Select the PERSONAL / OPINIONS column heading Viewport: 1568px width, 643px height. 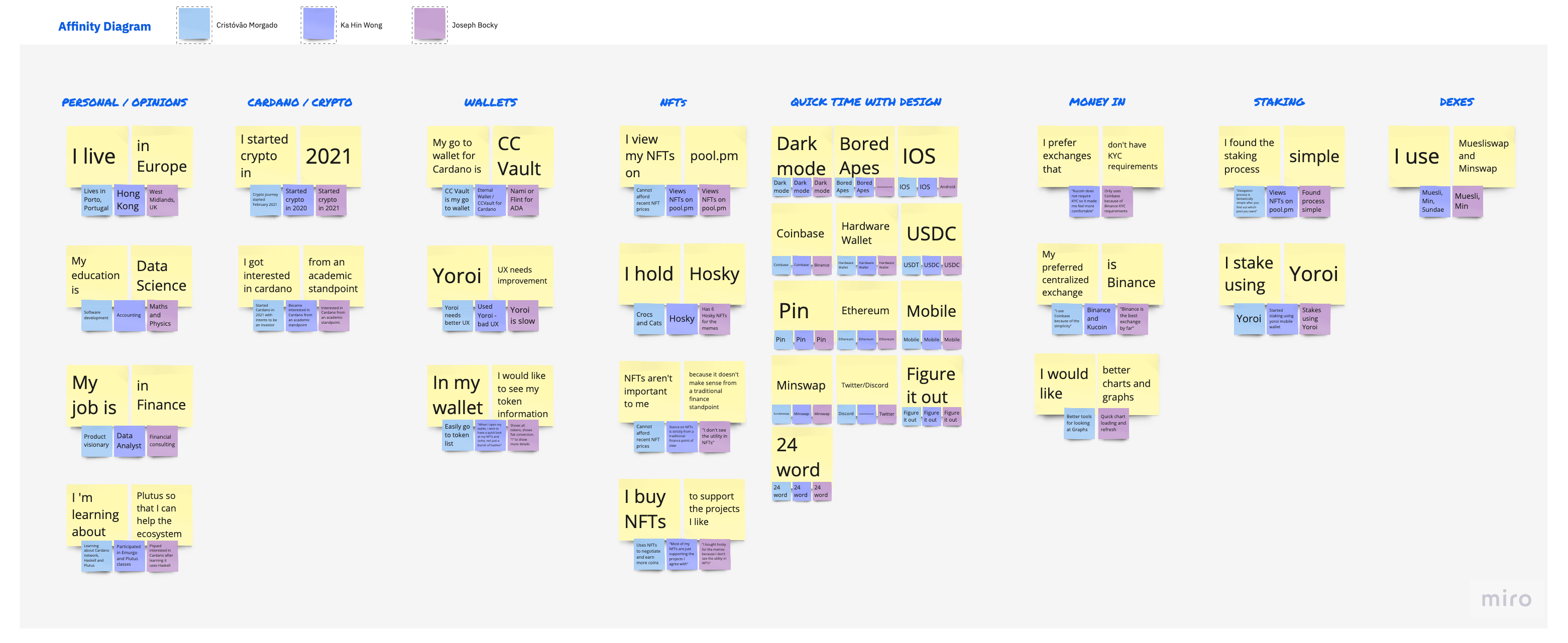125,102
